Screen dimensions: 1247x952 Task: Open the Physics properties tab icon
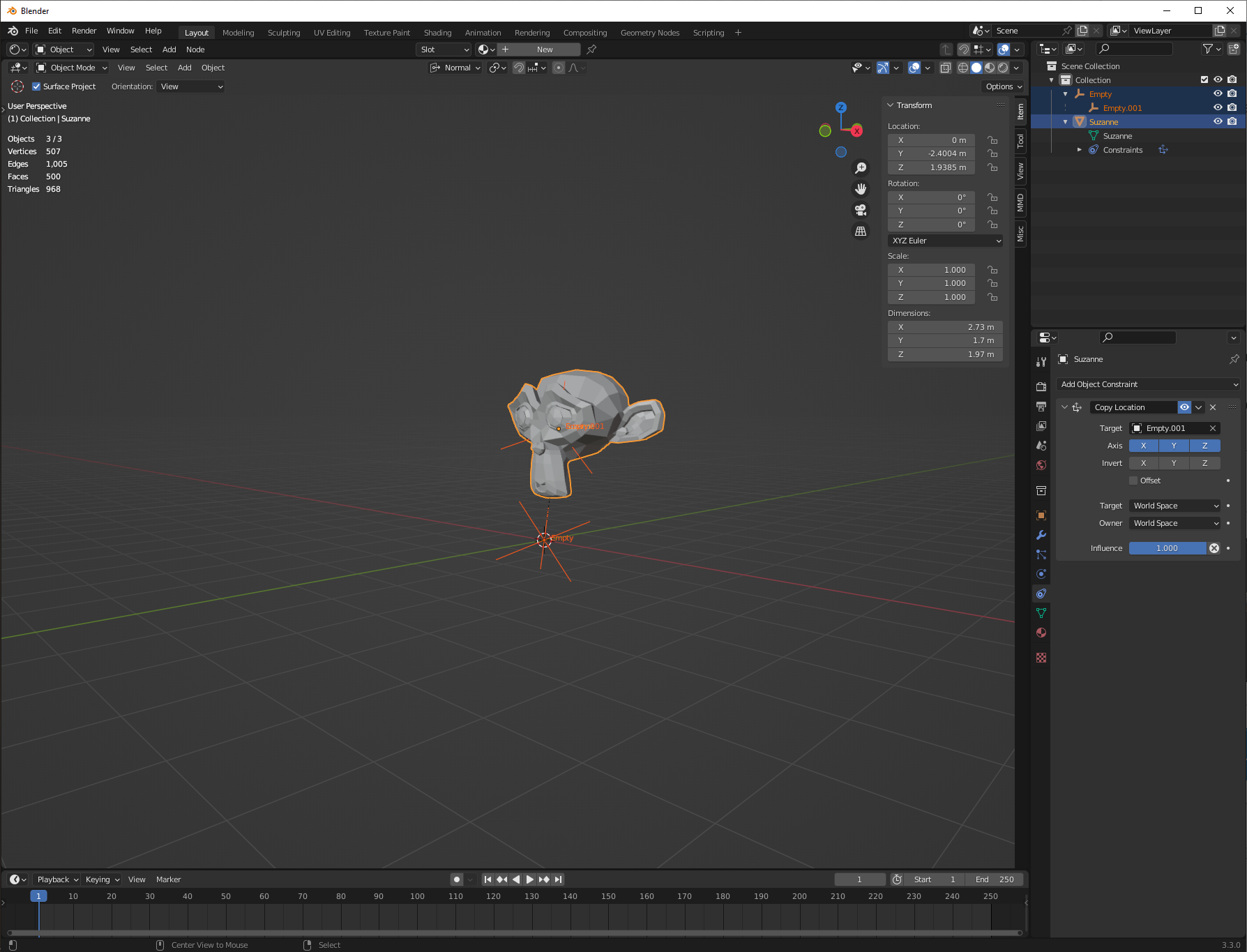[x=1041, y=574]
